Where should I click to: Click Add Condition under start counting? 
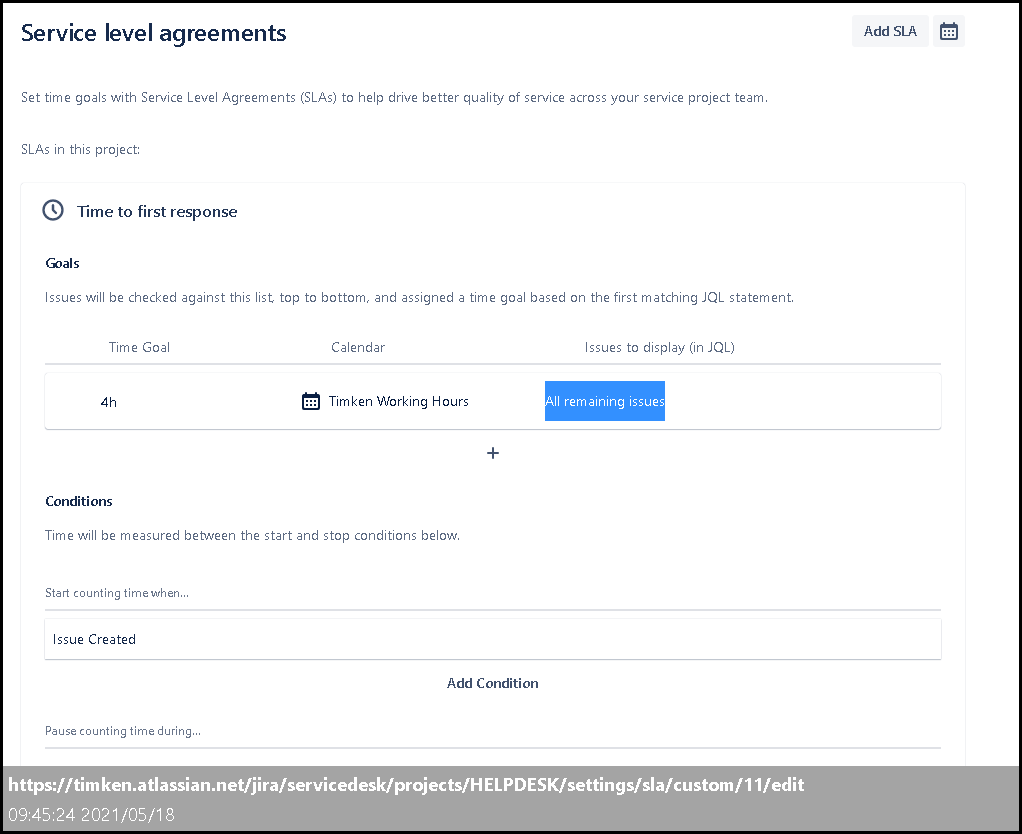(x=493, y=683)
